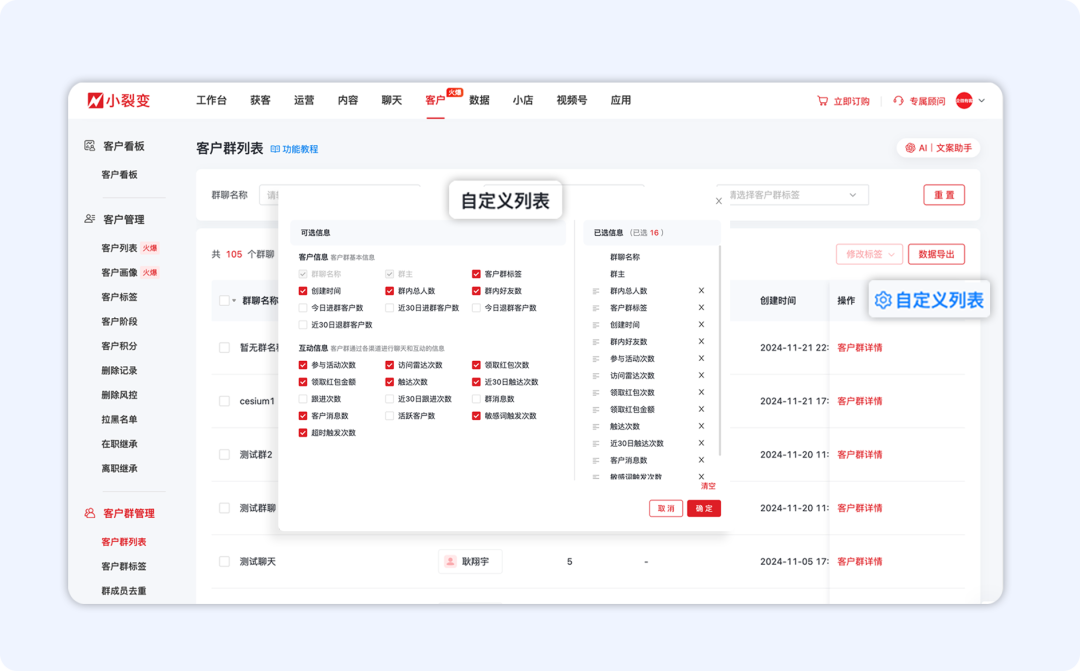Enable the 活跃客户数 checkbox

388,417
